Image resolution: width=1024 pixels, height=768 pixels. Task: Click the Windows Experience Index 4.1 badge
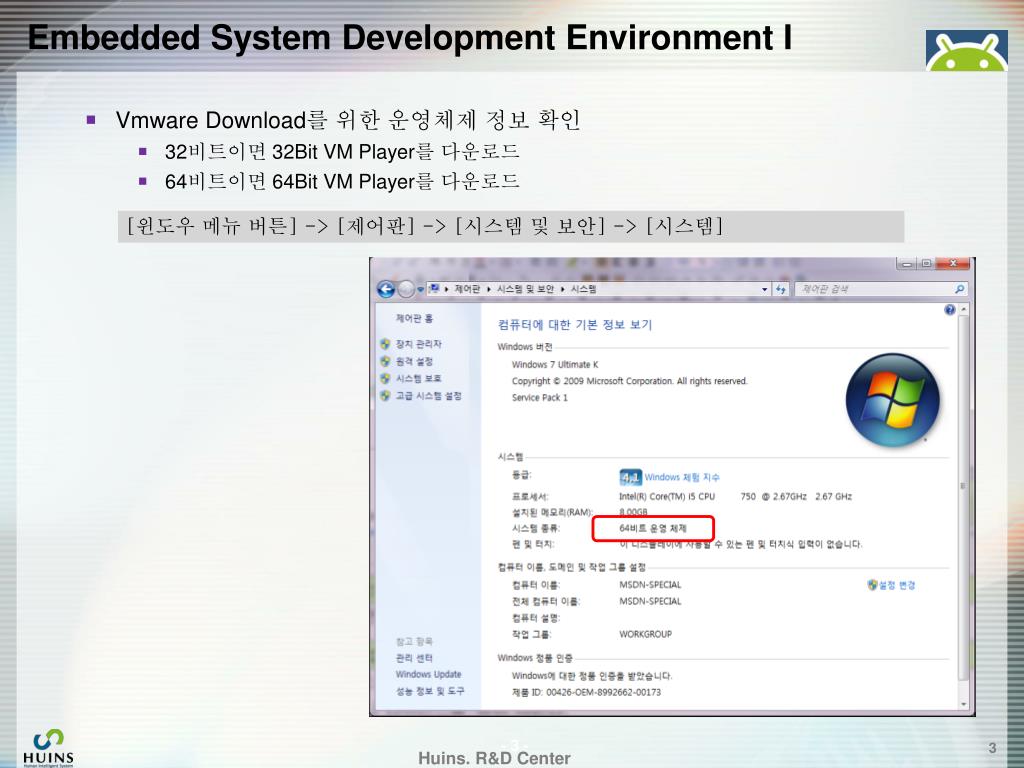(x=630, y=477)
